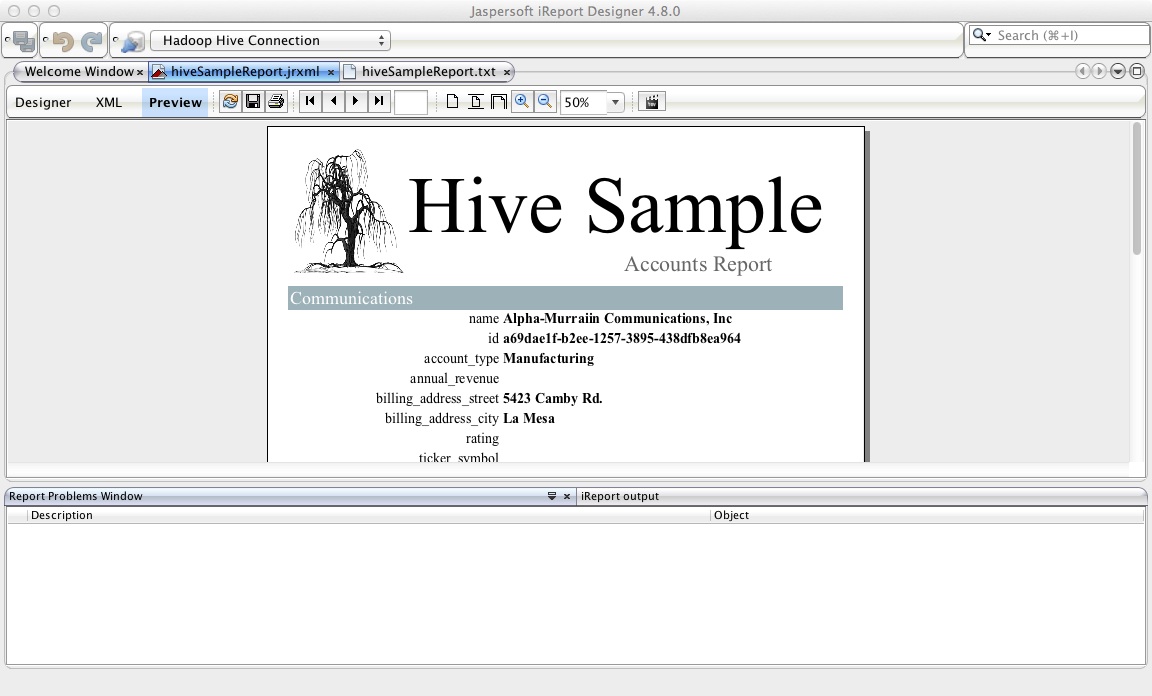Fit preview to width
Viewport: 1152px width, 696px height.
pos(498,101)
